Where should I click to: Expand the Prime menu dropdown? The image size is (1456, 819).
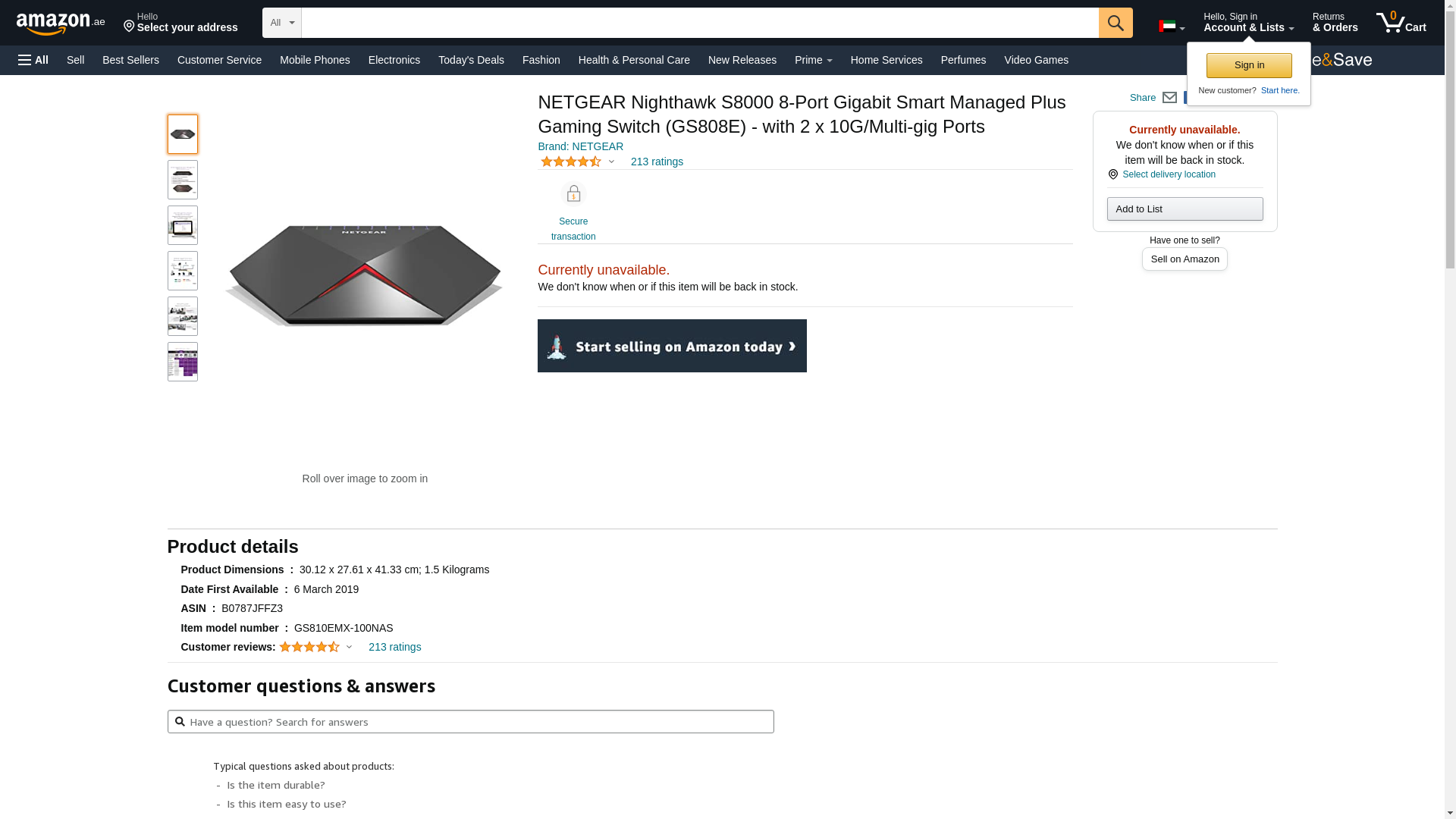click(813, 60)
